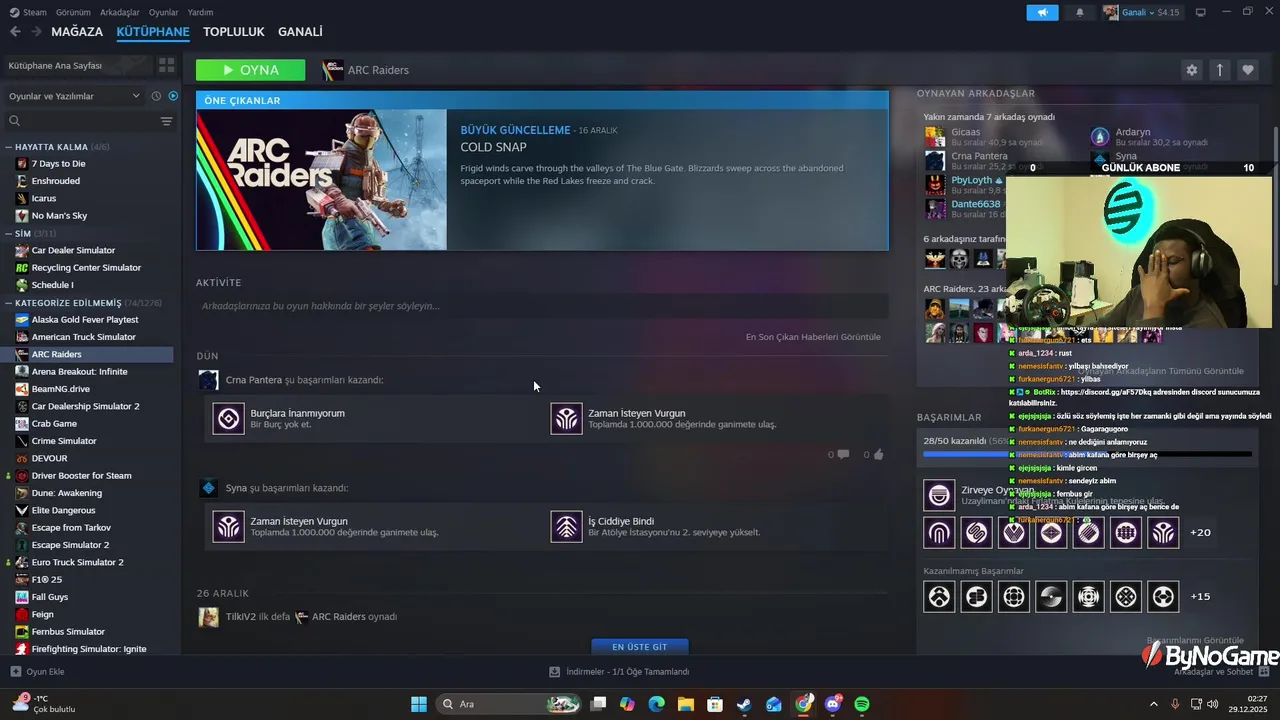Open the notifications bell
Screen dimensions: 1280x720
coord(1079,12)
